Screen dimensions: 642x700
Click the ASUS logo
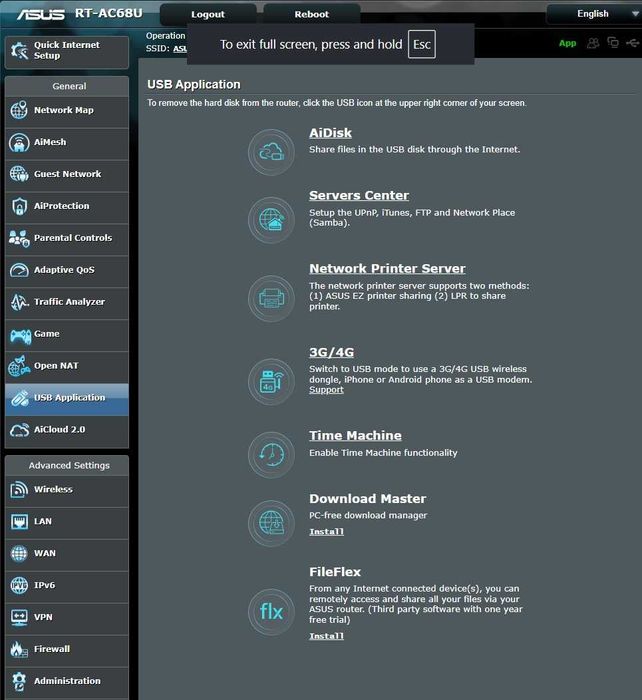(x=41, y=14)
